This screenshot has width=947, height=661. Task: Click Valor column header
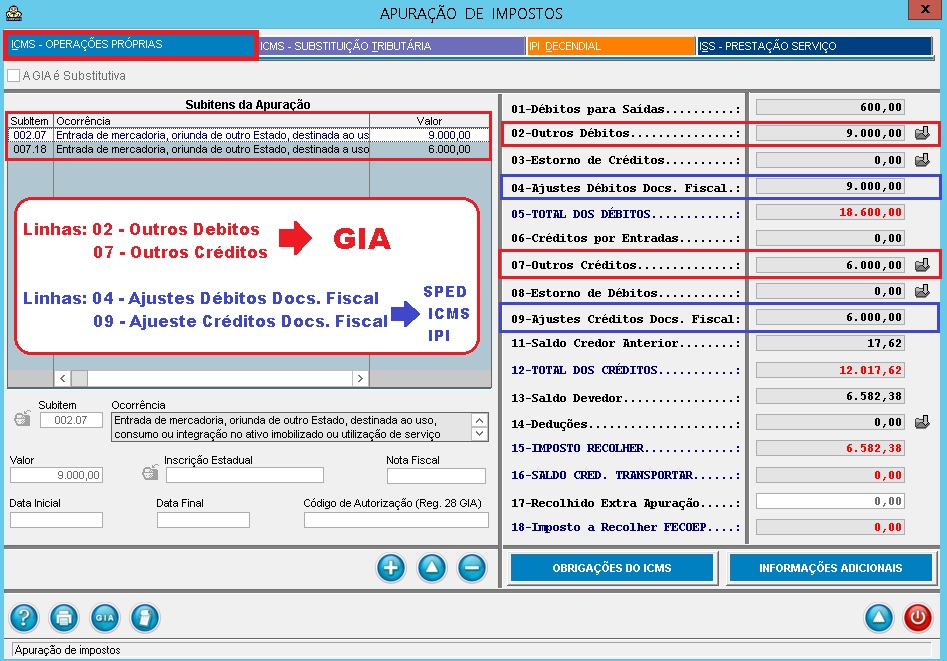pos(429,121)
